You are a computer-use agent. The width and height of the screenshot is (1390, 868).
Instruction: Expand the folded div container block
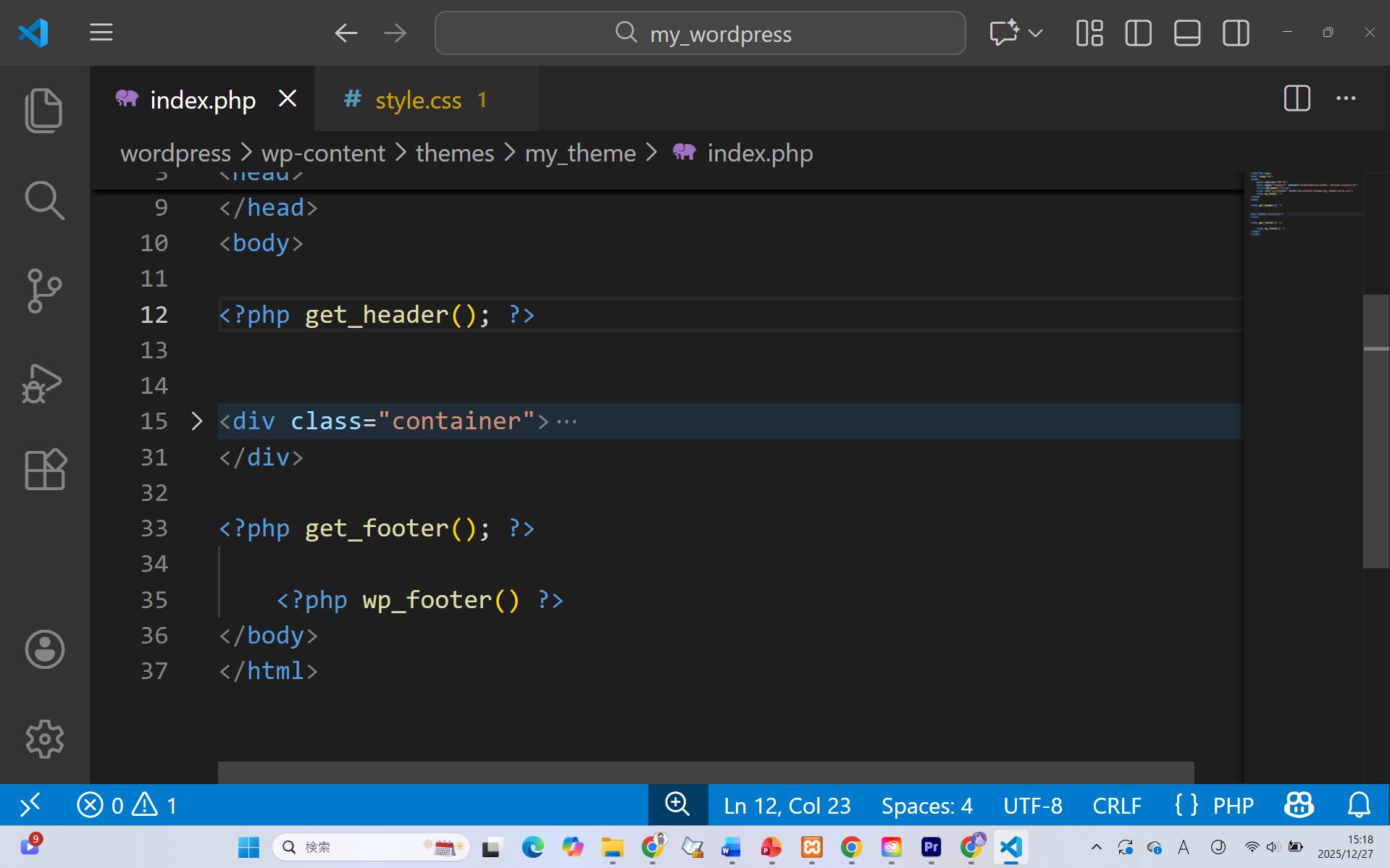coord(196,421)
